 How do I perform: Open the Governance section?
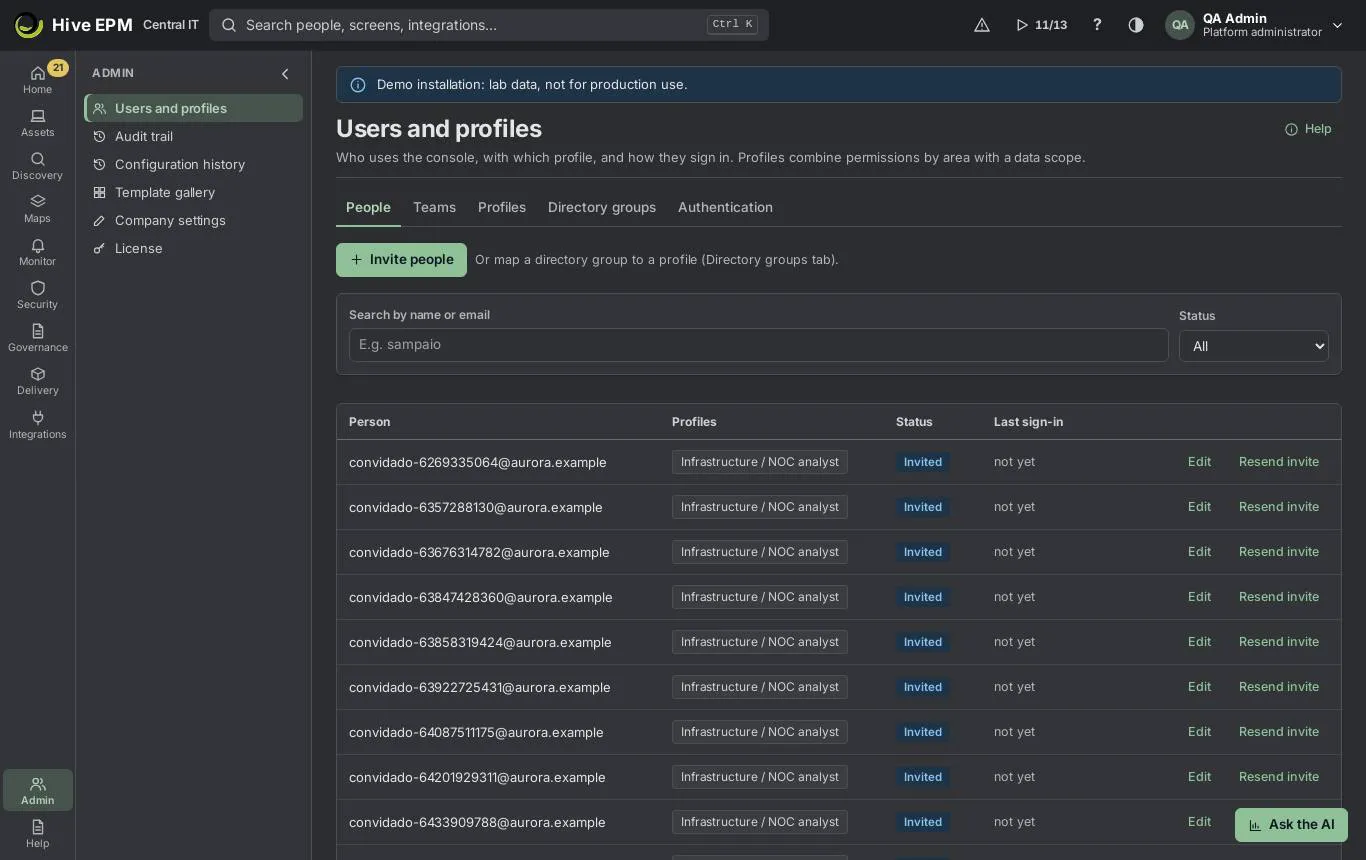click(x=37, y=338)
